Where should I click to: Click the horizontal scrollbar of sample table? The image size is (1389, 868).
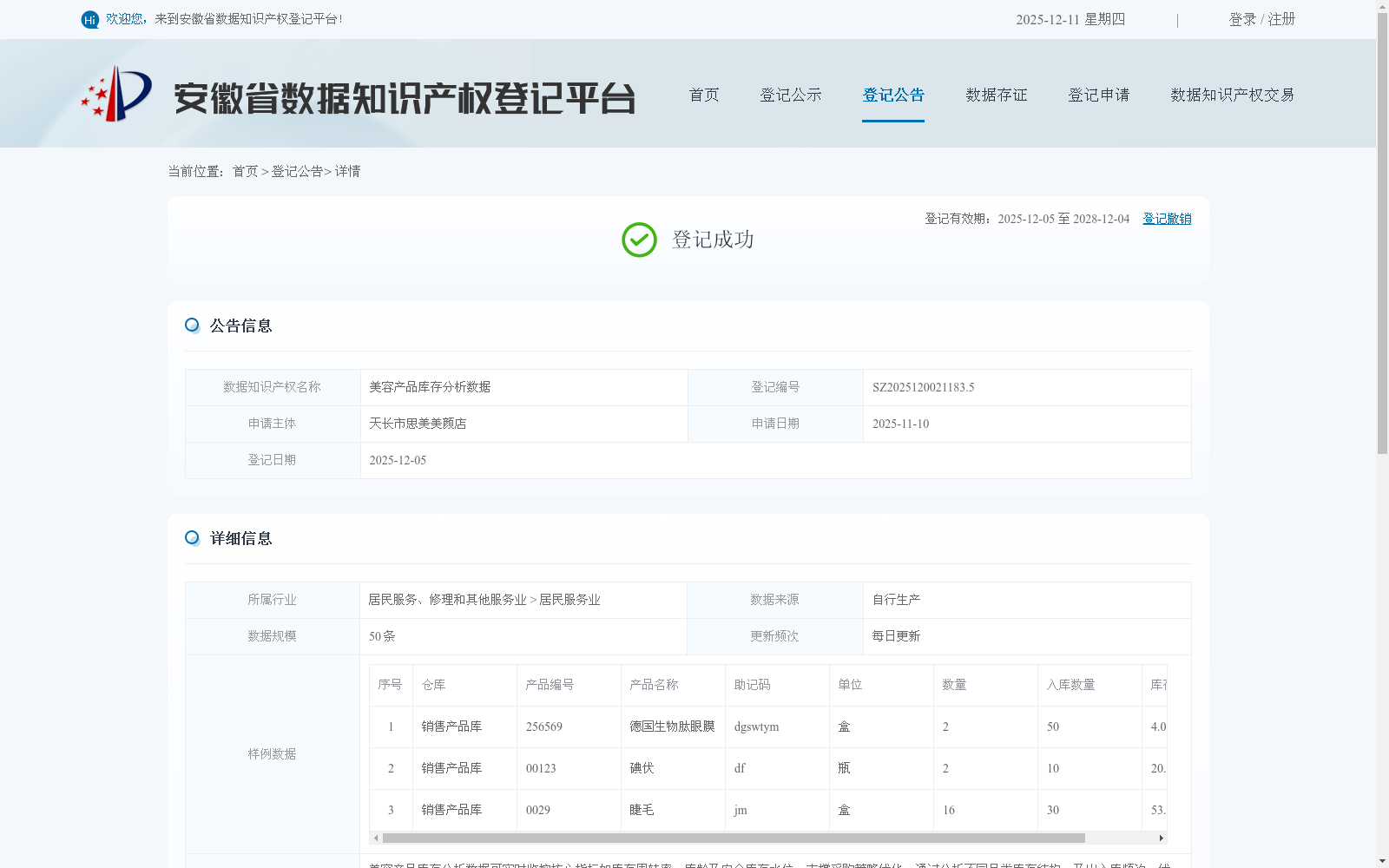point(734,838)
